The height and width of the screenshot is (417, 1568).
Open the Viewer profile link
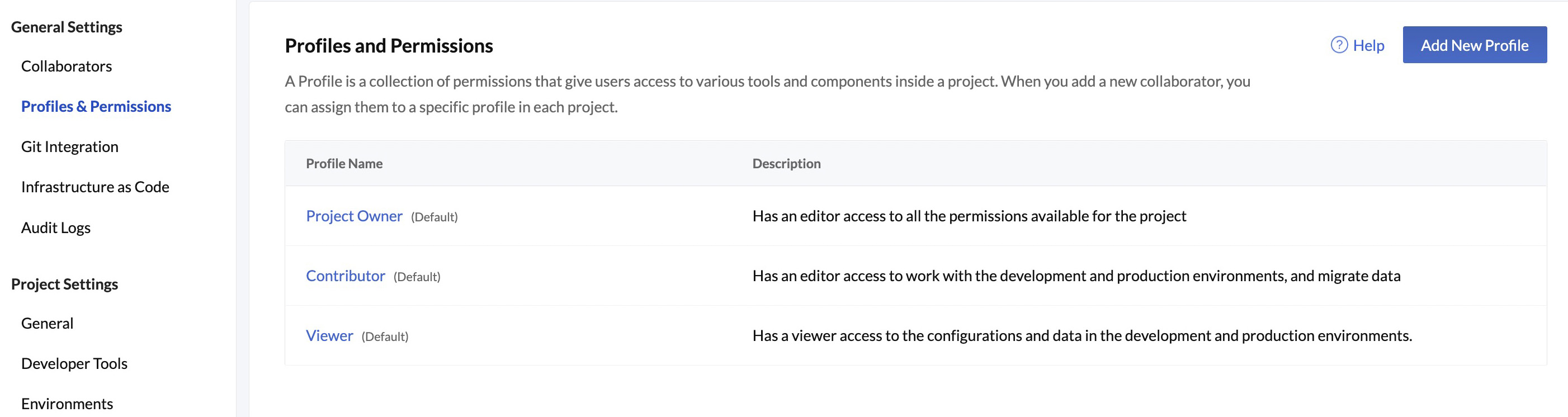[329, 335]
